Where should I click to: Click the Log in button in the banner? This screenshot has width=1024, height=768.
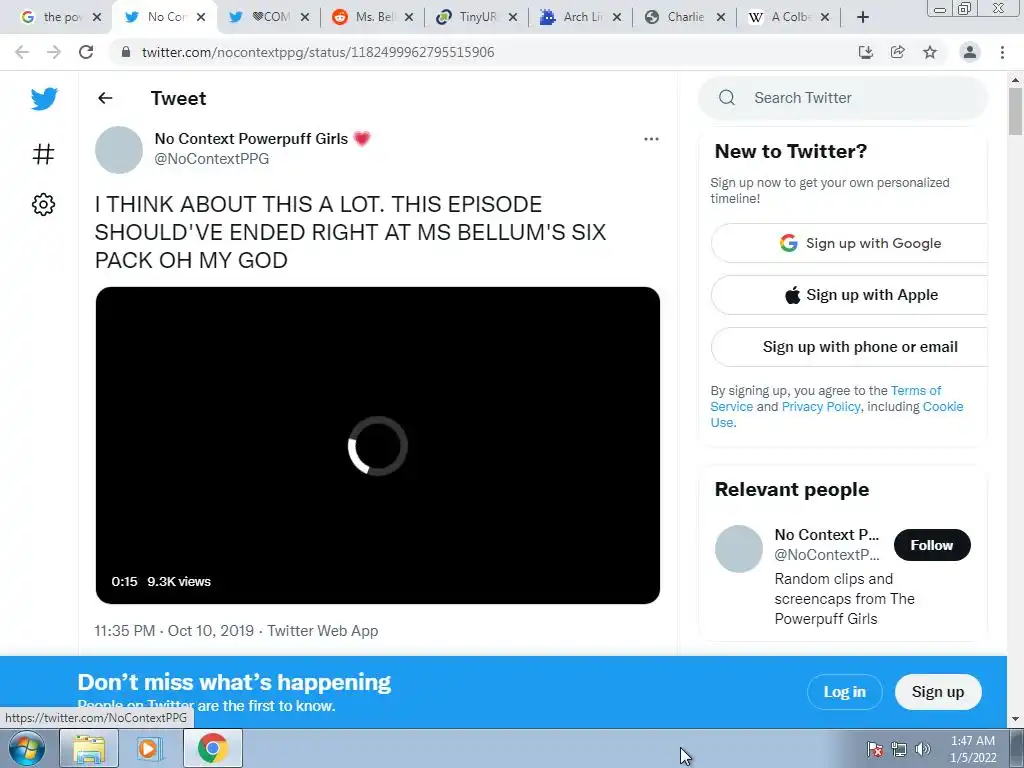pos(844,692)
